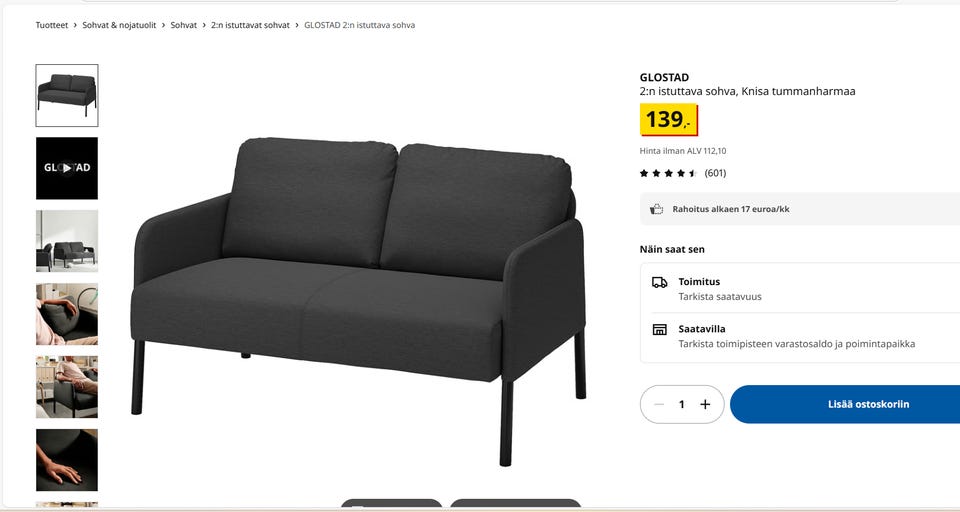Go to Tuotteet breadcrumb

(x=52, y=25)
